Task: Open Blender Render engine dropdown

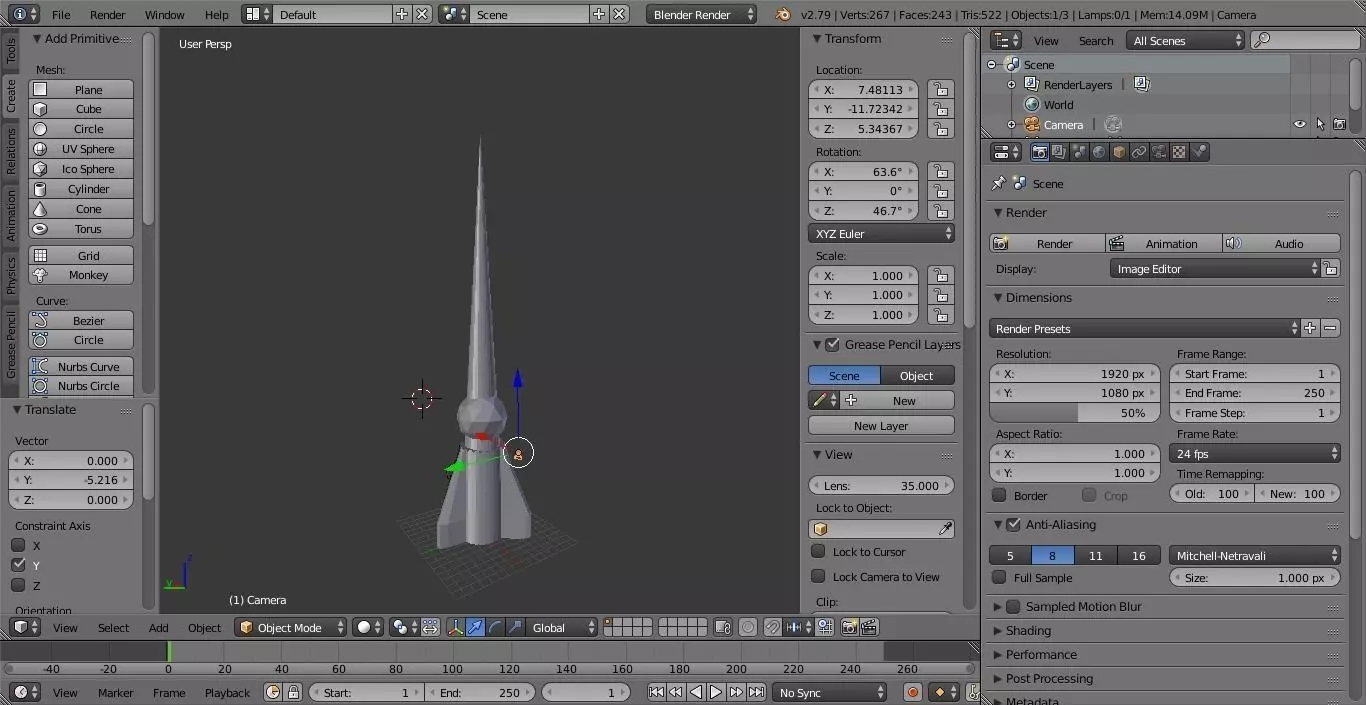Action: 702,14
